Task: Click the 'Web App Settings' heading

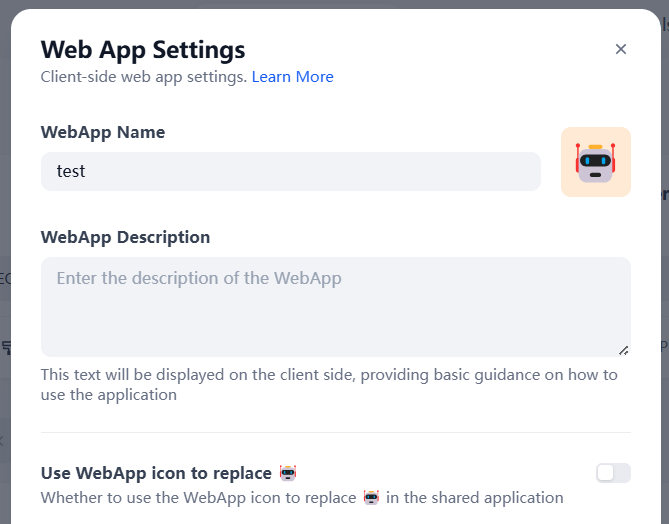Action: click(142, 49)
